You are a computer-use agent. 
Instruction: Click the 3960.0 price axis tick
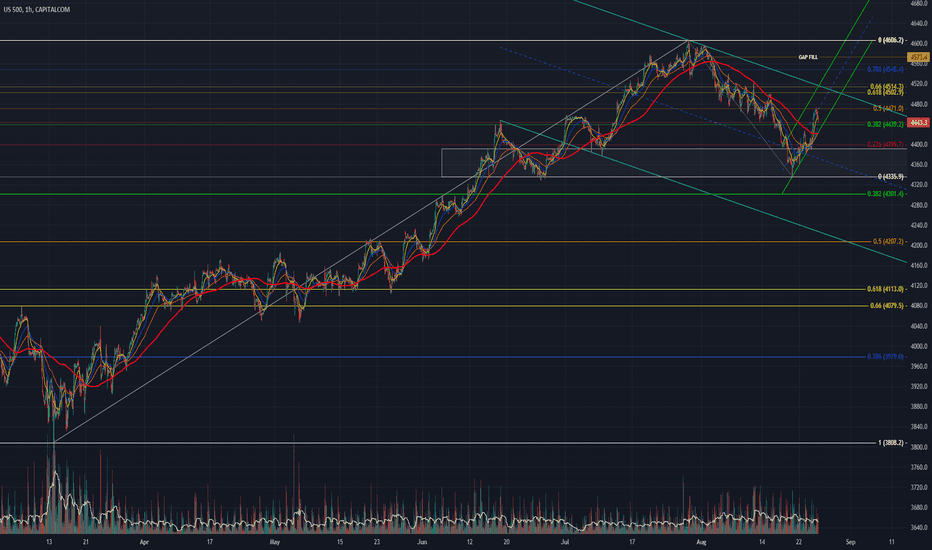[918, 366]
